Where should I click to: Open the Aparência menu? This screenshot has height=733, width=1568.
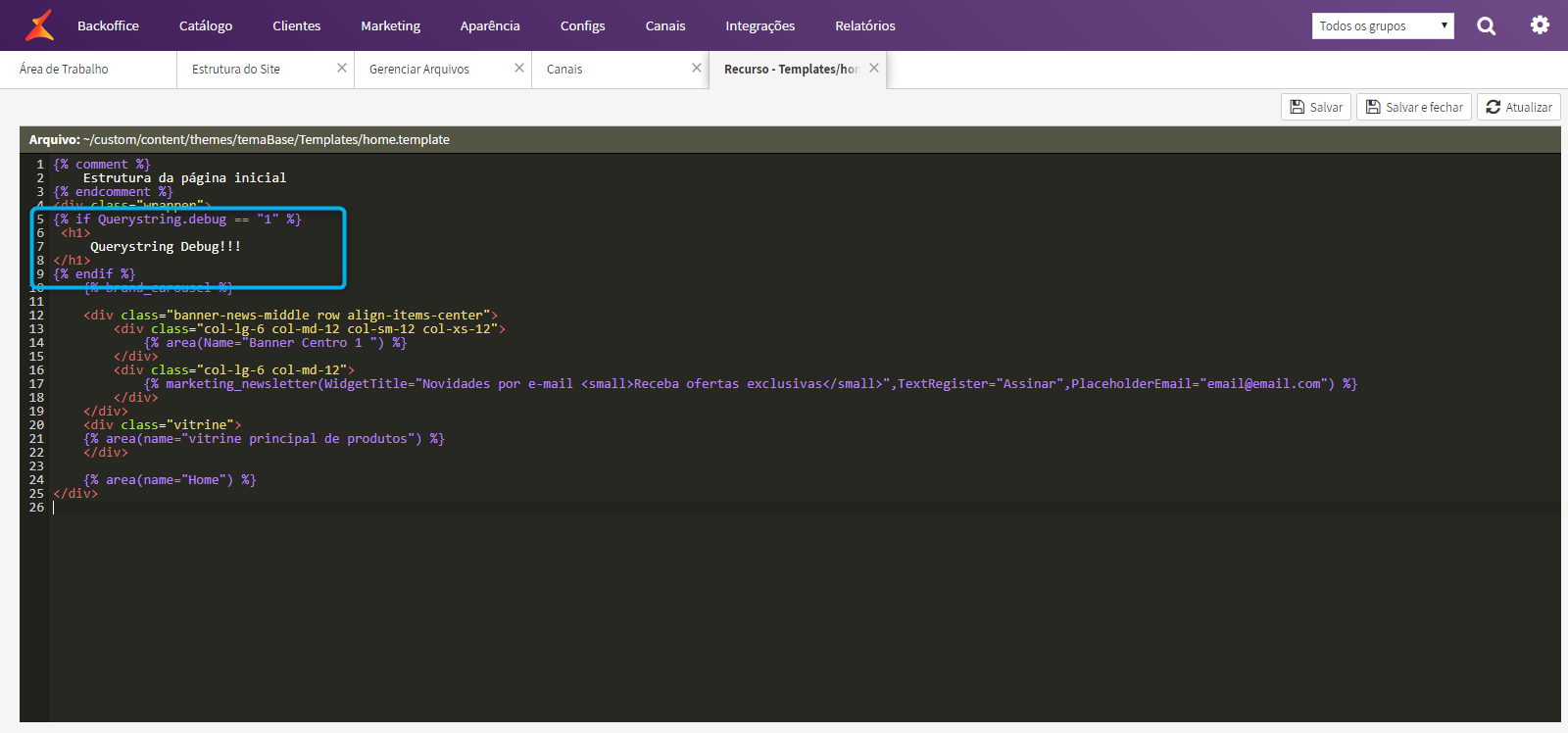pyautogui.click(x=490, y=25)
